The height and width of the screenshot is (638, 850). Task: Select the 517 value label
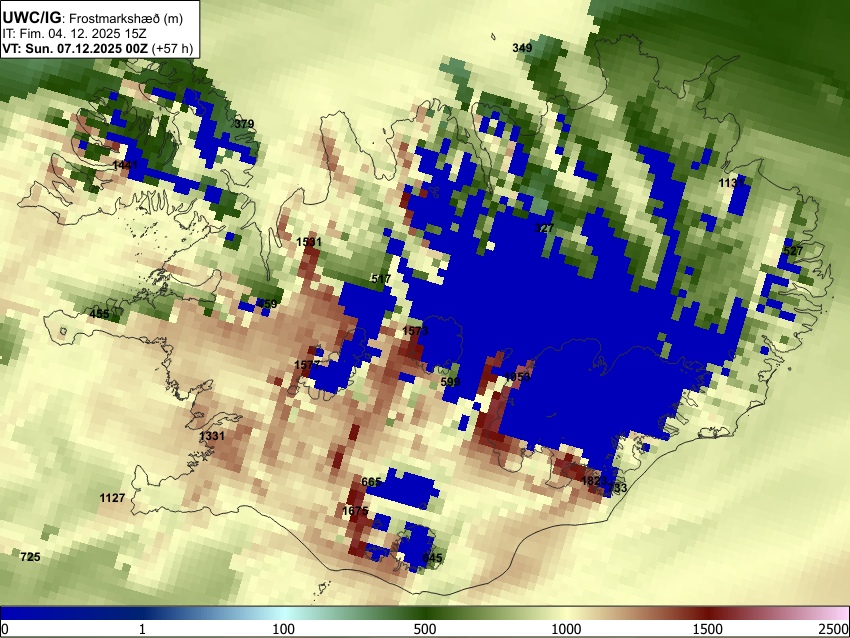[381, 279]
